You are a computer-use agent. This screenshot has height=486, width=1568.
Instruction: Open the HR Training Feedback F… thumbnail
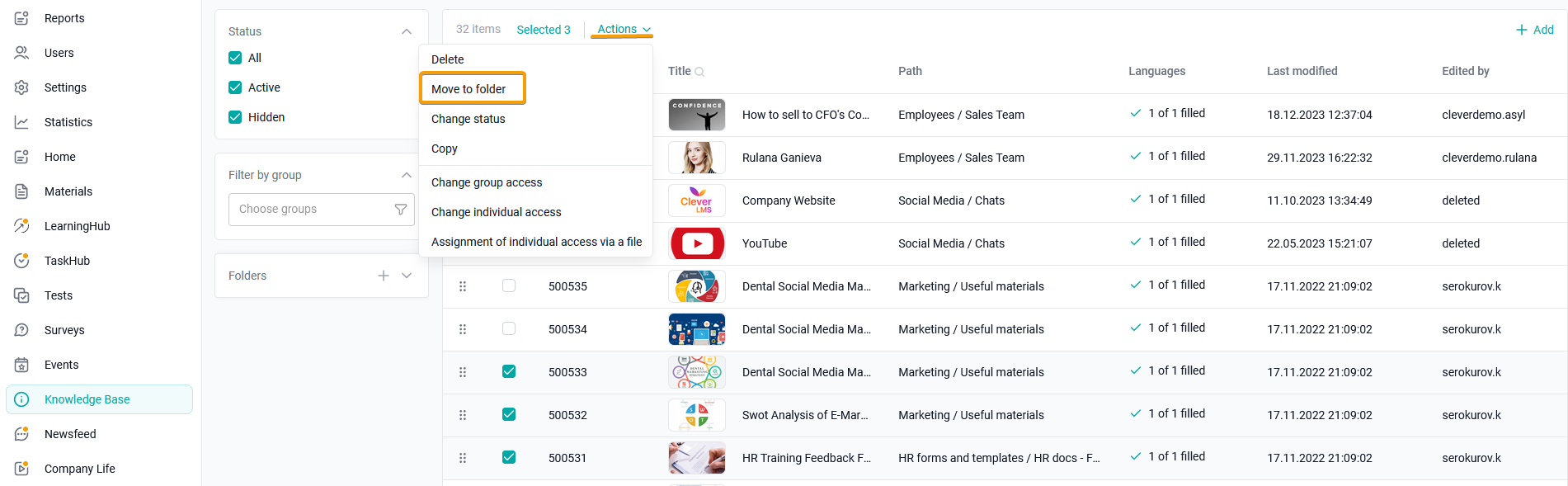click(697, 458)
